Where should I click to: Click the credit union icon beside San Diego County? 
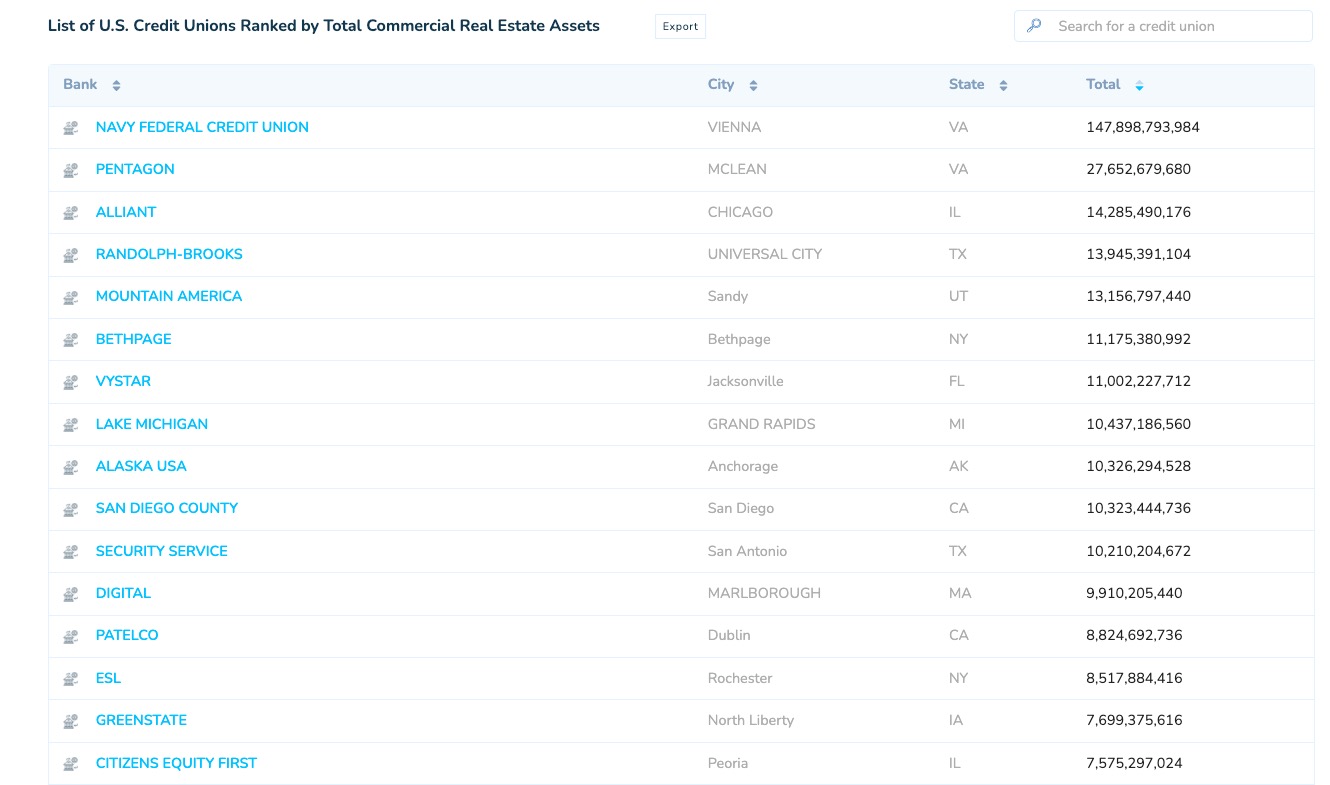[x=71, y=509]
